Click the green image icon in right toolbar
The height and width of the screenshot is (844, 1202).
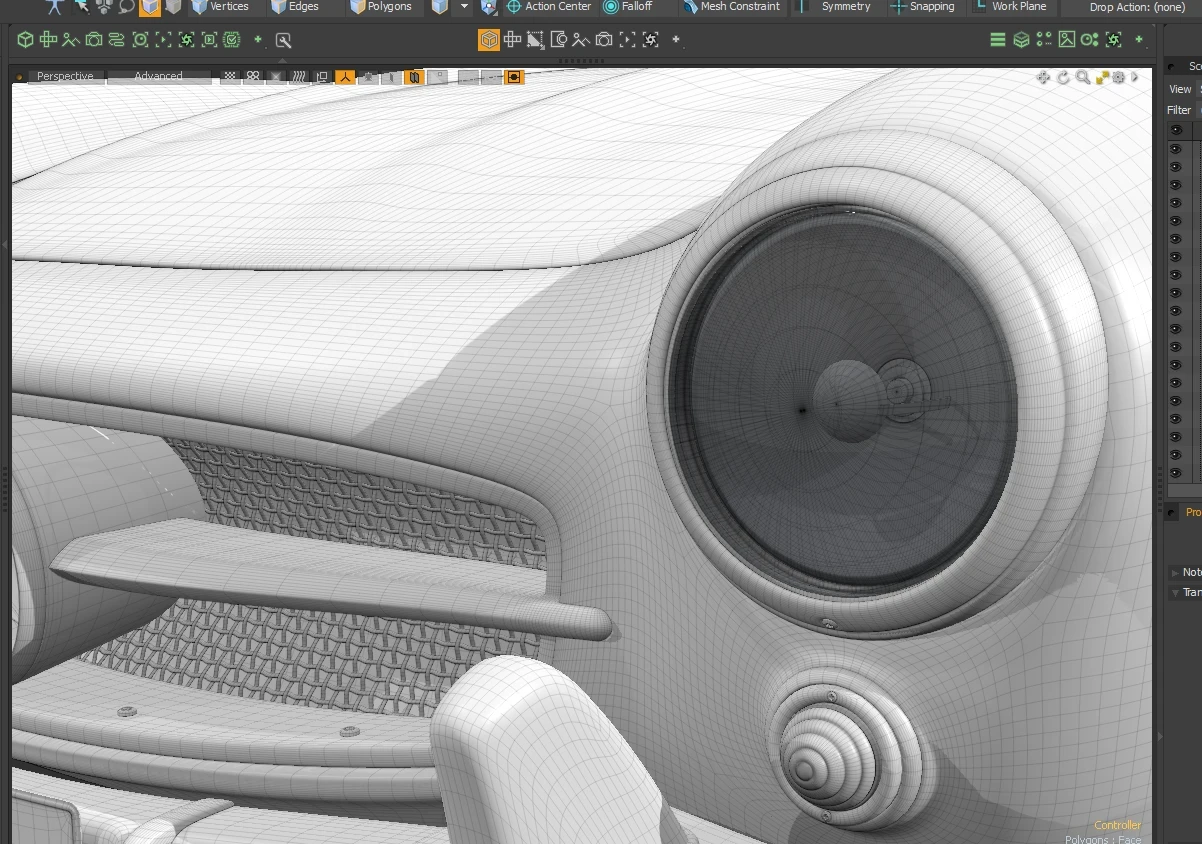(1067, 40)
